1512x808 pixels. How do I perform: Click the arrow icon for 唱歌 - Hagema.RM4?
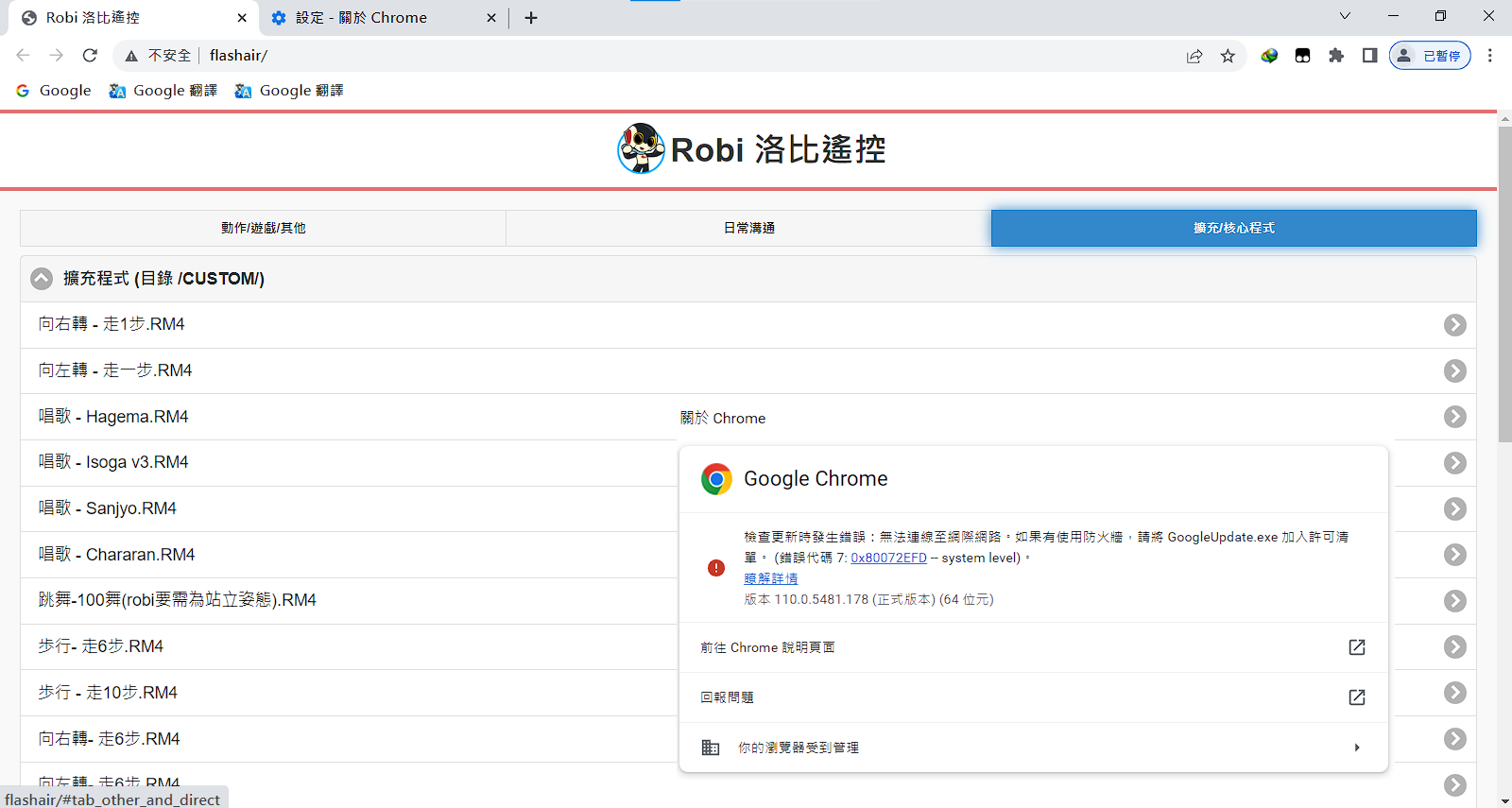(1455, 417)
